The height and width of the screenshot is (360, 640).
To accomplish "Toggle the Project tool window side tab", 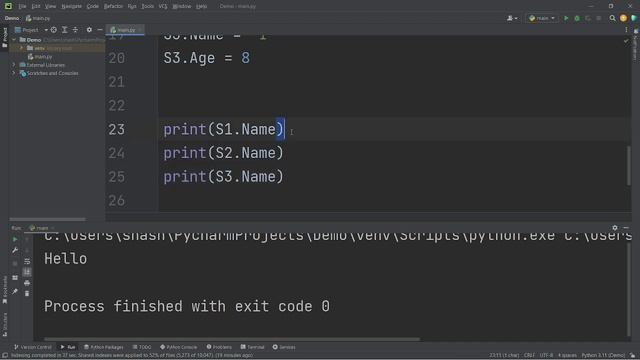I will (x=4, y=38).
